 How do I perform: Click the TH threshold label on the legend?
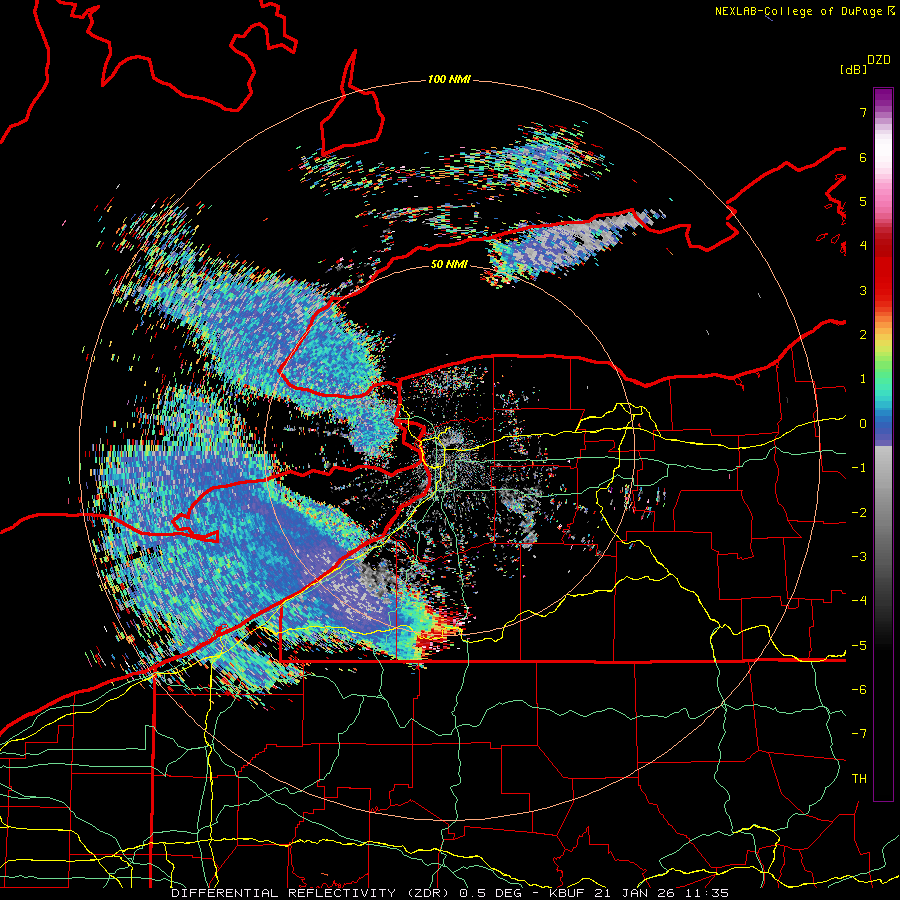pyautogui.click(x=859, y=779)
